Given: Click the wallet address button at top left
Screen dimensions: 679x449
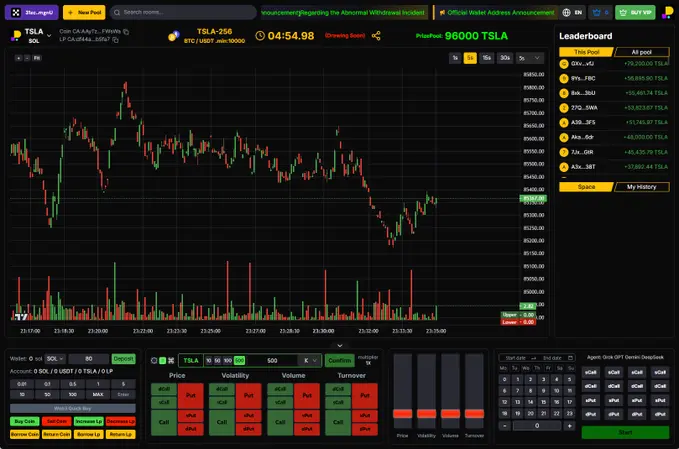Looking at the screenshot, I should (32, 13).
